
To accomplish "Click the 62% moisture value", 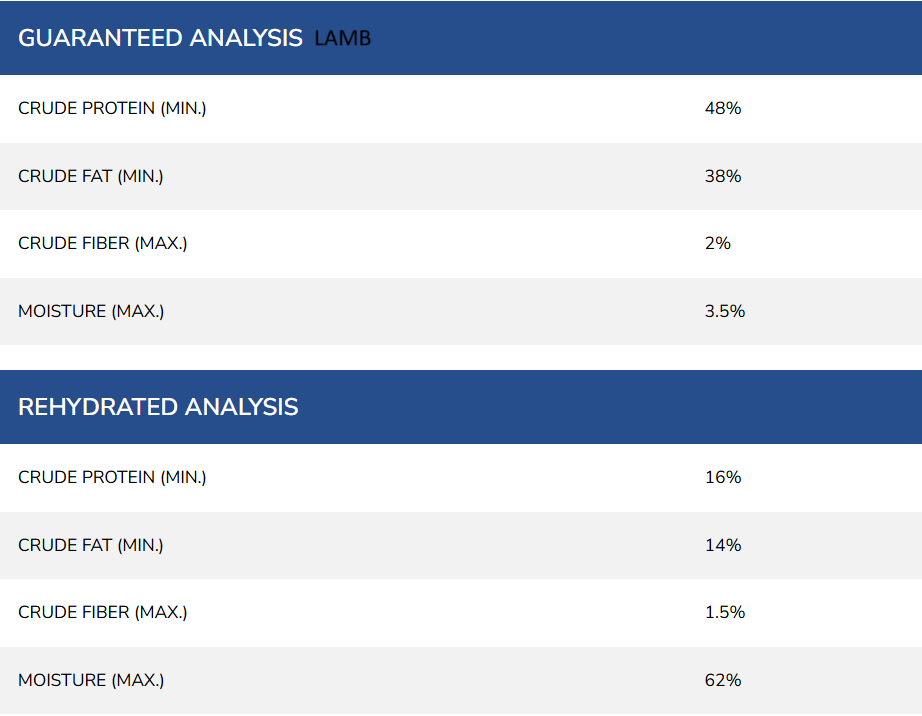I will point(723,680).
